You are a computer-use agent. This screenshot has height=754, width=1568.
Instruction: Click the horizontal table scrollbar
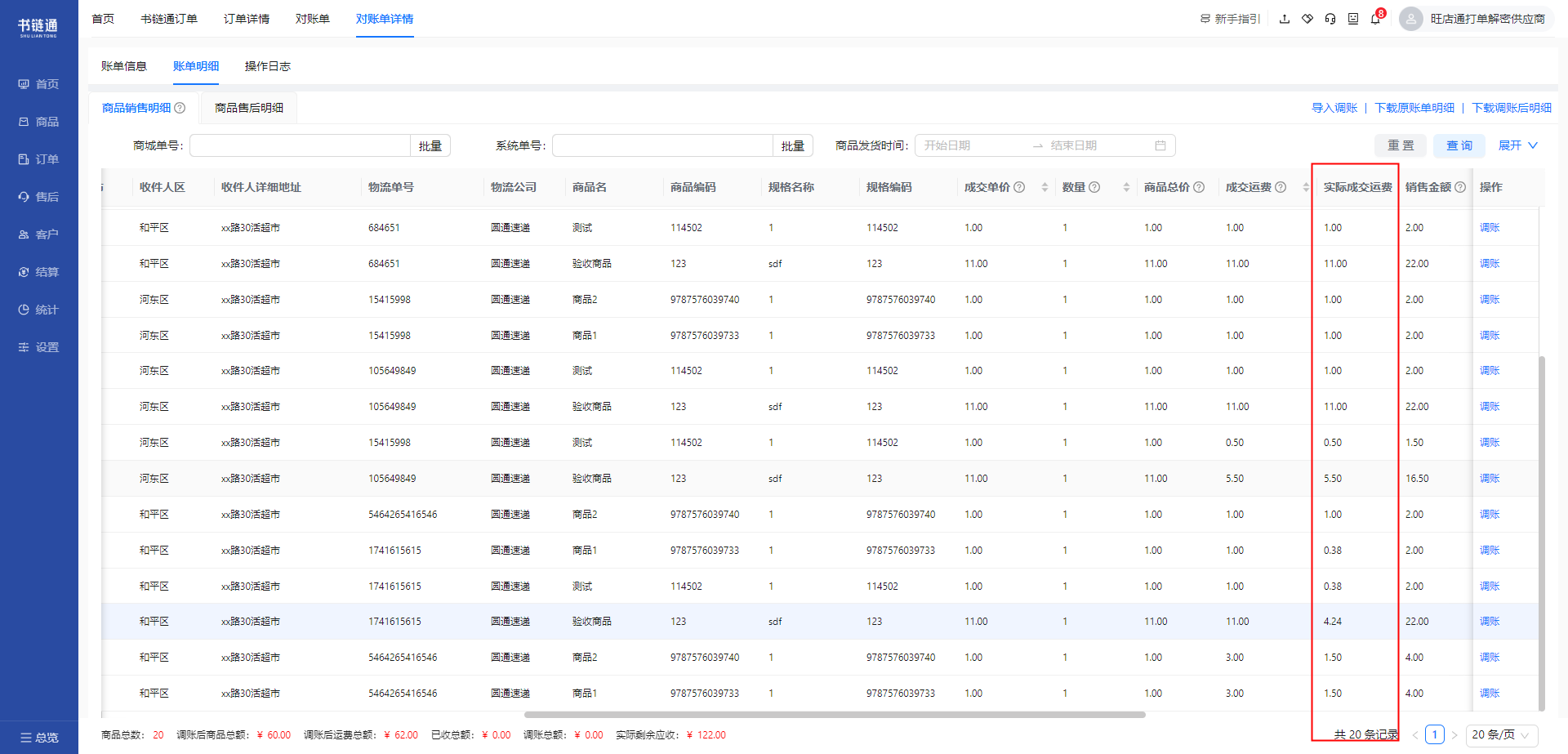835,715
